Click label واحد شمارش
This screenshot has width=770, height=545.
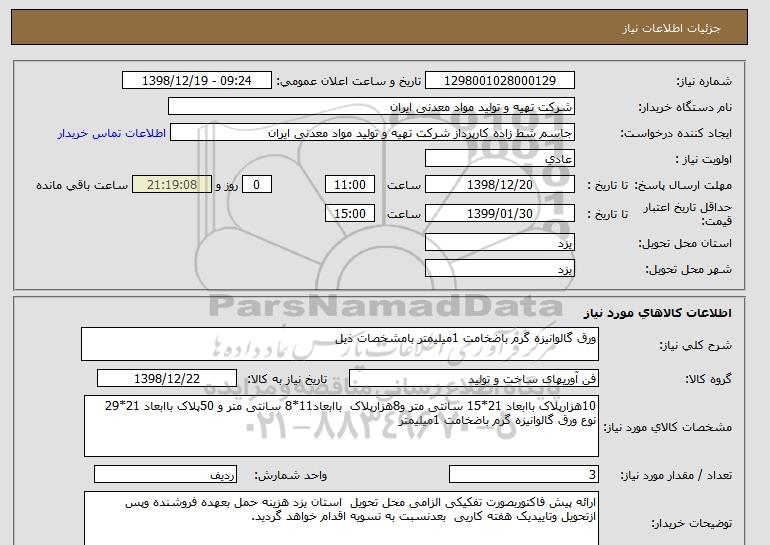(291, 475)
